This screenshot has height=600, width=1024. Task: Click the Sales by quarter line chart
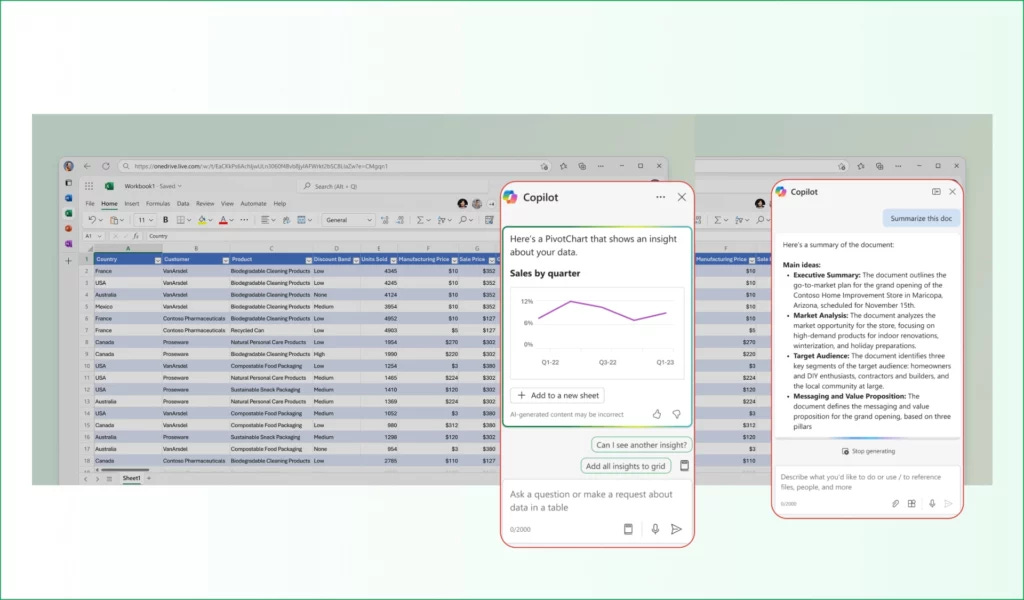click(x=597, y=333)
